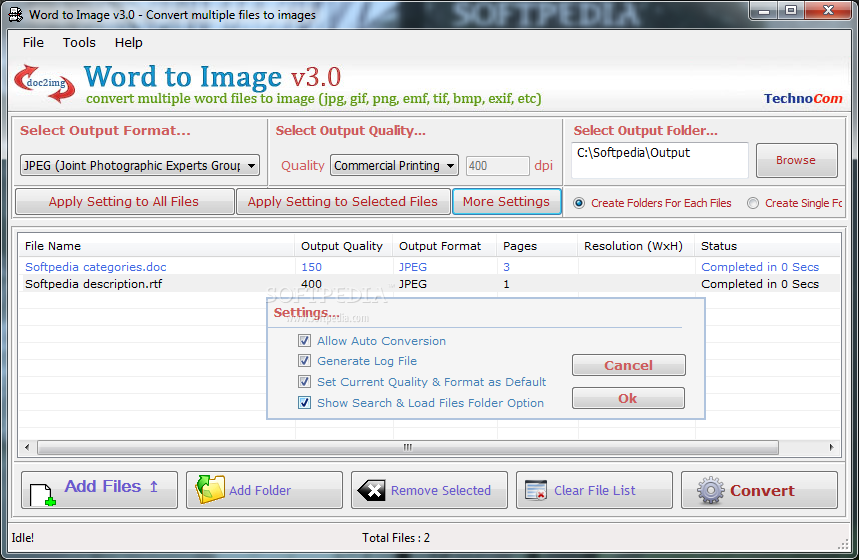Click the More Settings button
The height and width of the screenshot is (560, 859).
coord(506,202)
